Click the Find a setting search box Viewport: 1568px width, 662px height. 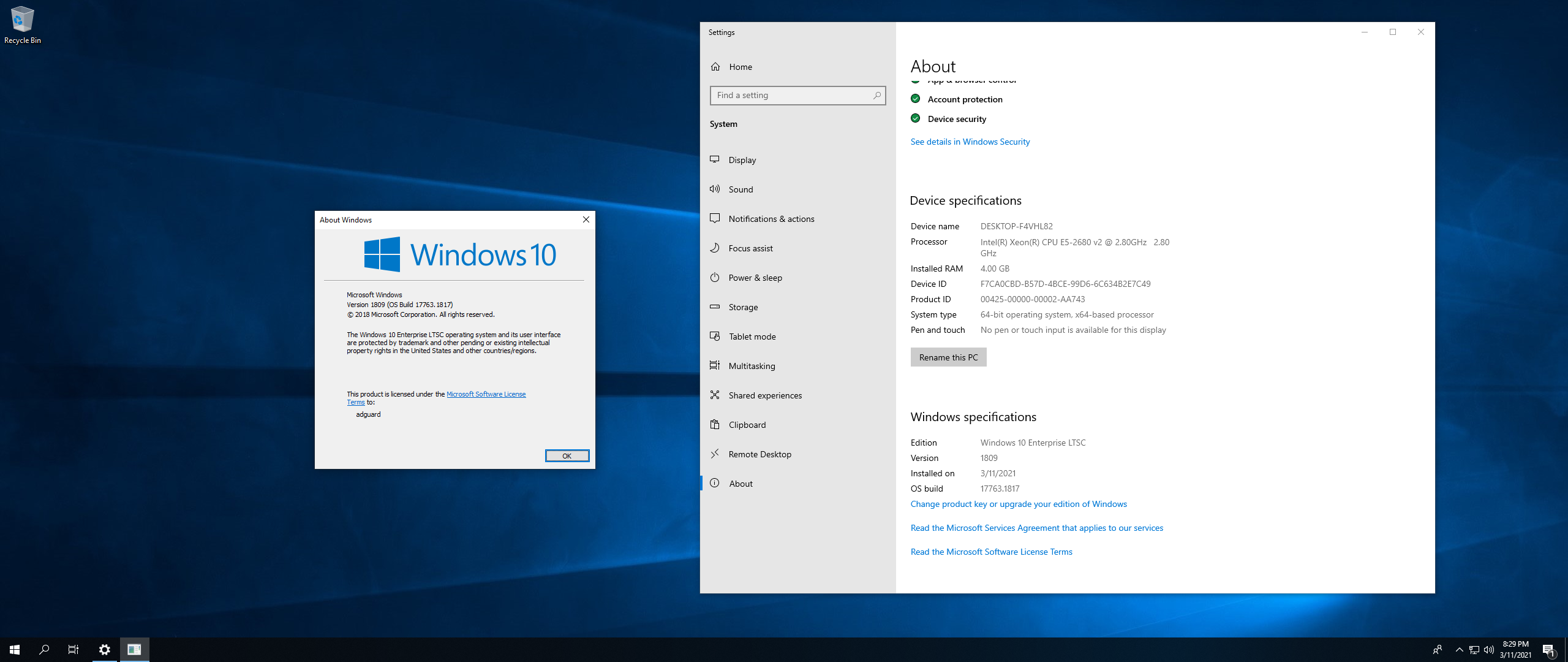(x=797, y=95)
